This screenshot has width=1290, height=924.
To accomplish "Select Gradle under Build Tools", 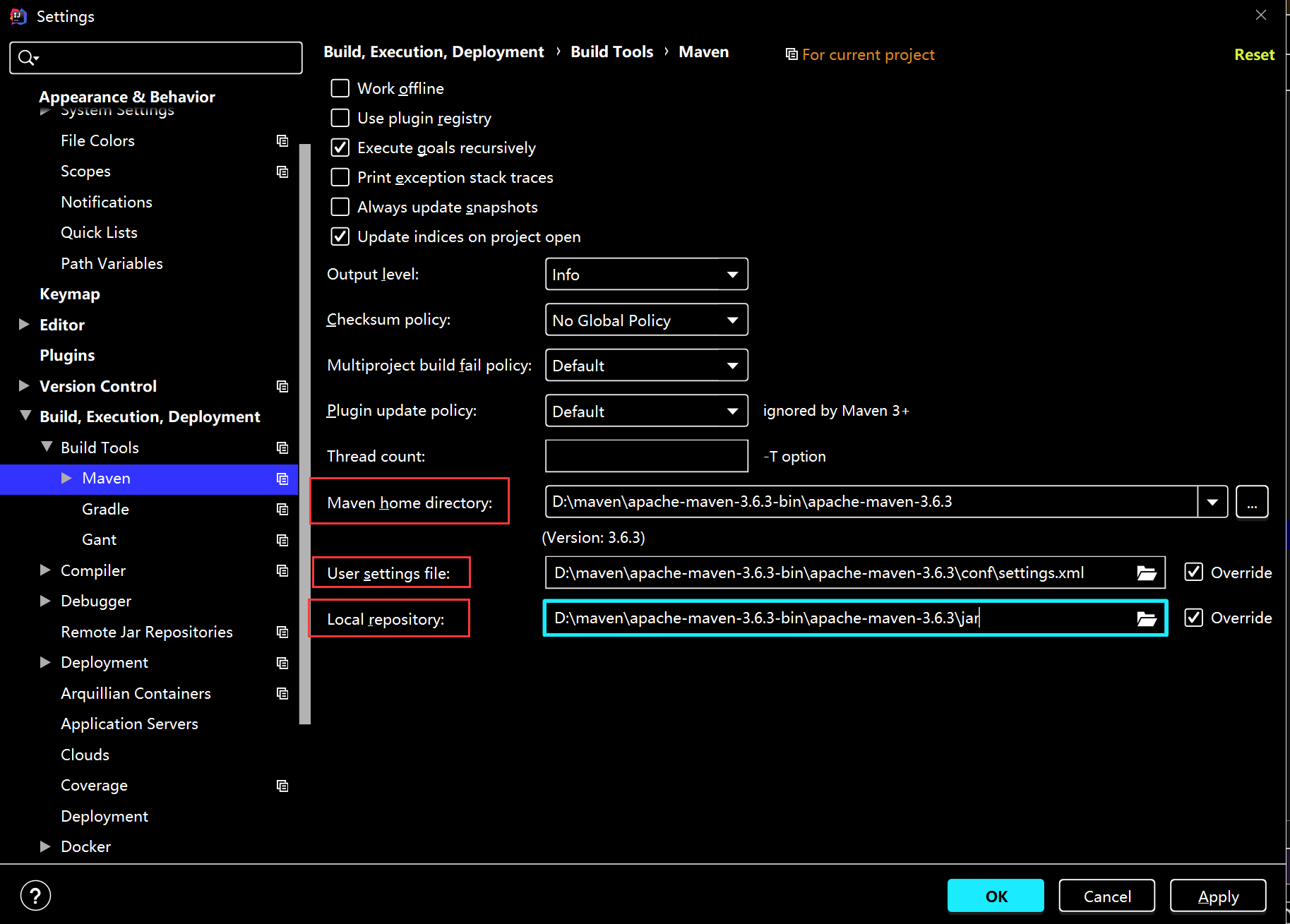I will coord(105,510).
